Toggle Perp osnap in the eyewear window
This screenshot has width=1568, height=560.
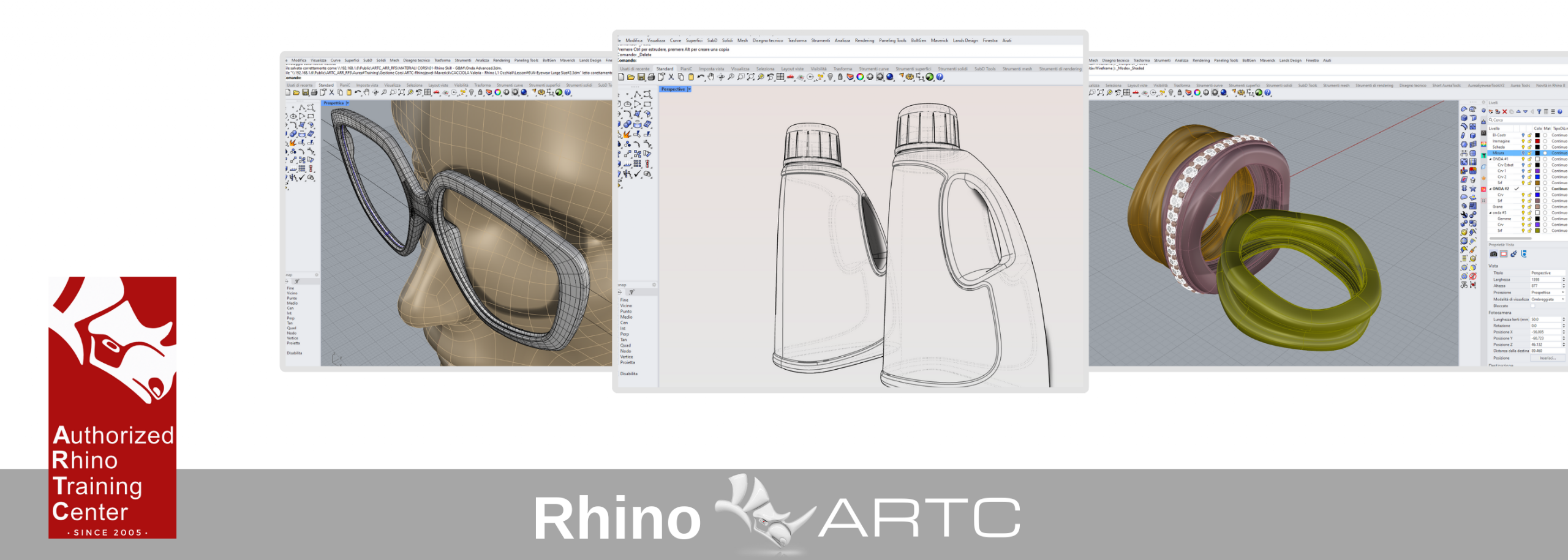click(291, 318)
